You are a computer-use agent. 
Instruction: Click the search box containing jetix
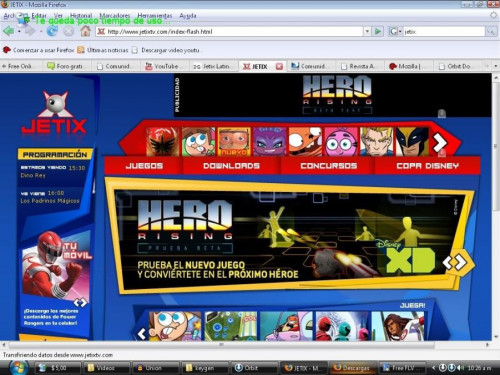point(444,32)
